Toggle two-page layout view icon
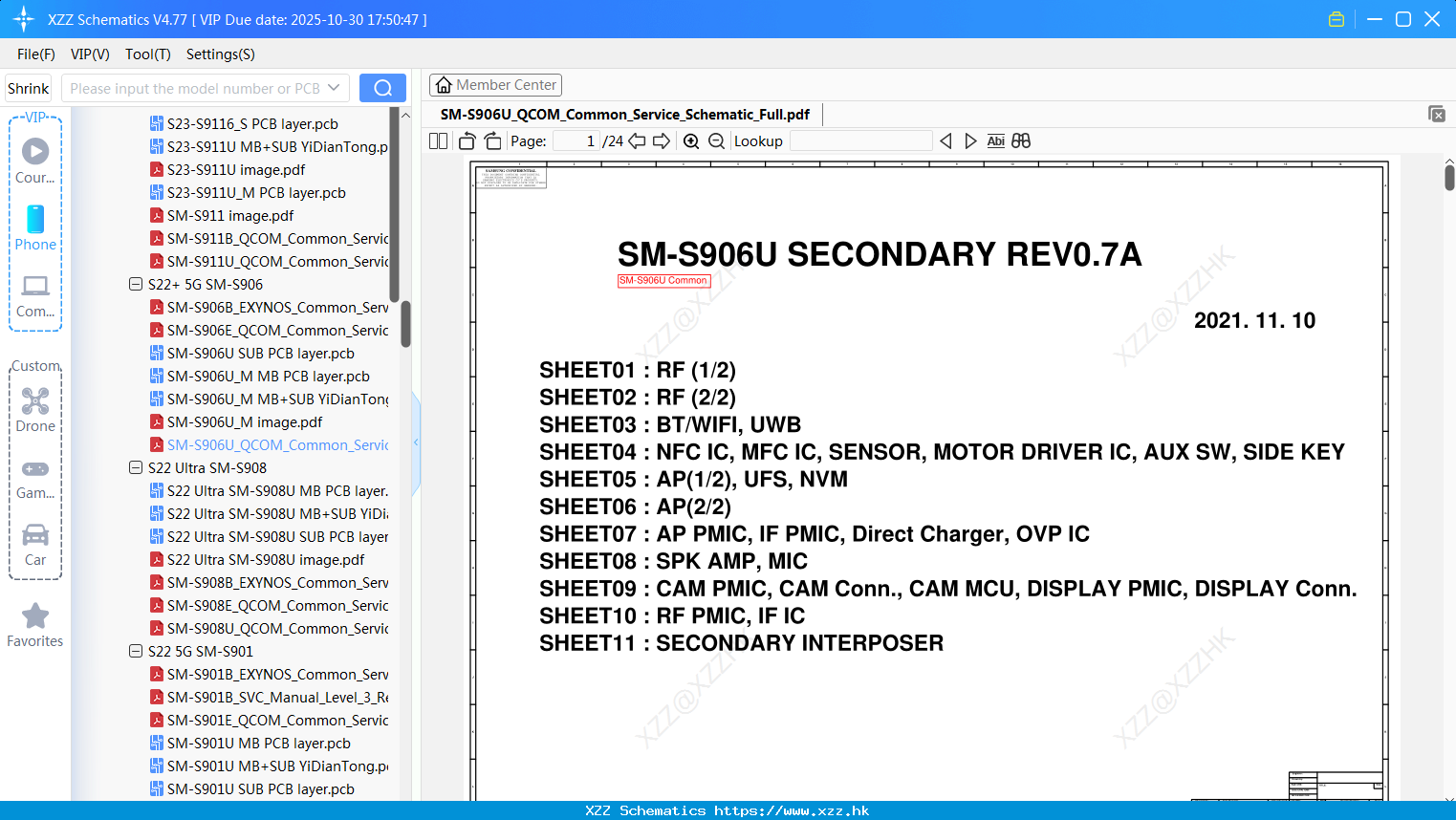The height and width of the screenshot is (820, 1456). tap(438, 141)
